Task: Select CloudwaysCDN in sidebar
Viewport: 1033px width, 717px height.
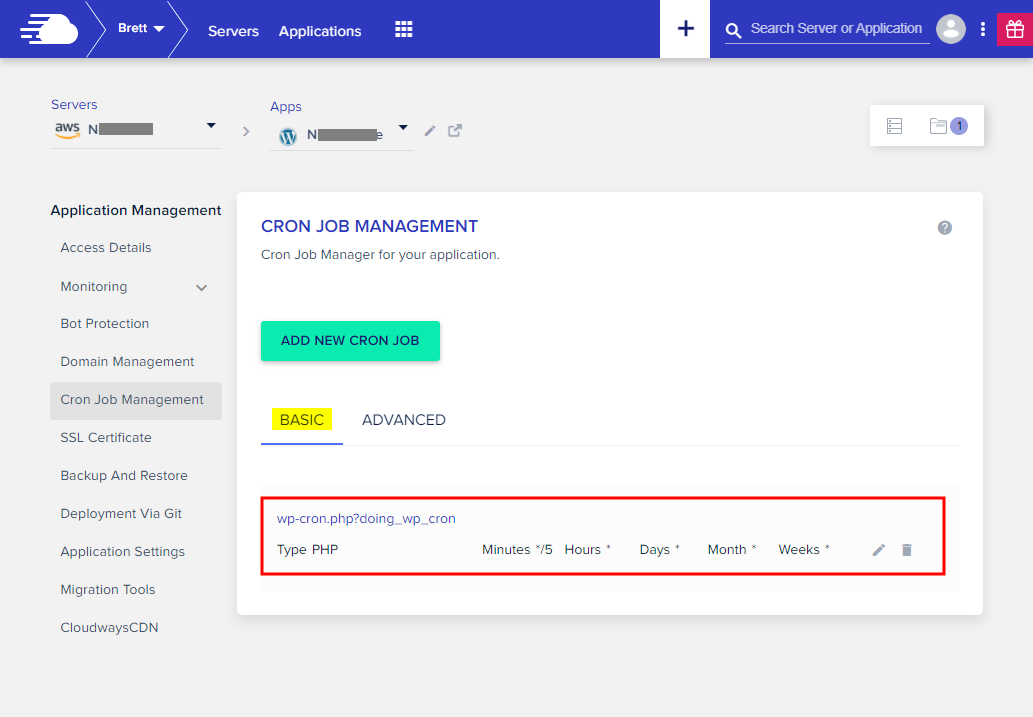Action: 109,627
